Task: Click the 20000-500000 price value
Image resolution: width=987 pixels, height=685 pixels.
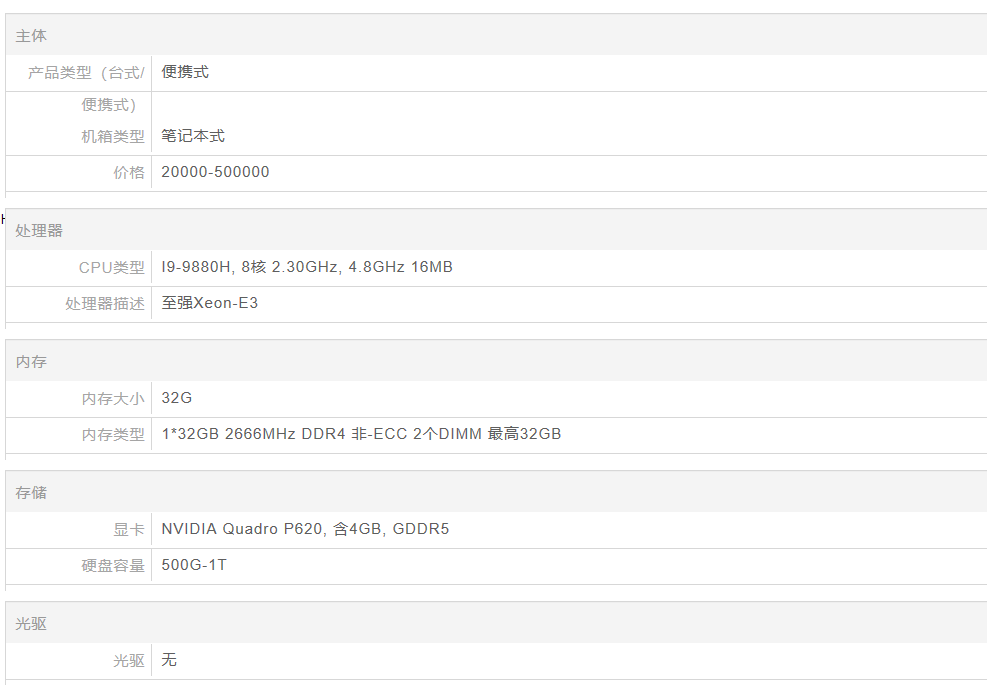Action: coord(215,172)
